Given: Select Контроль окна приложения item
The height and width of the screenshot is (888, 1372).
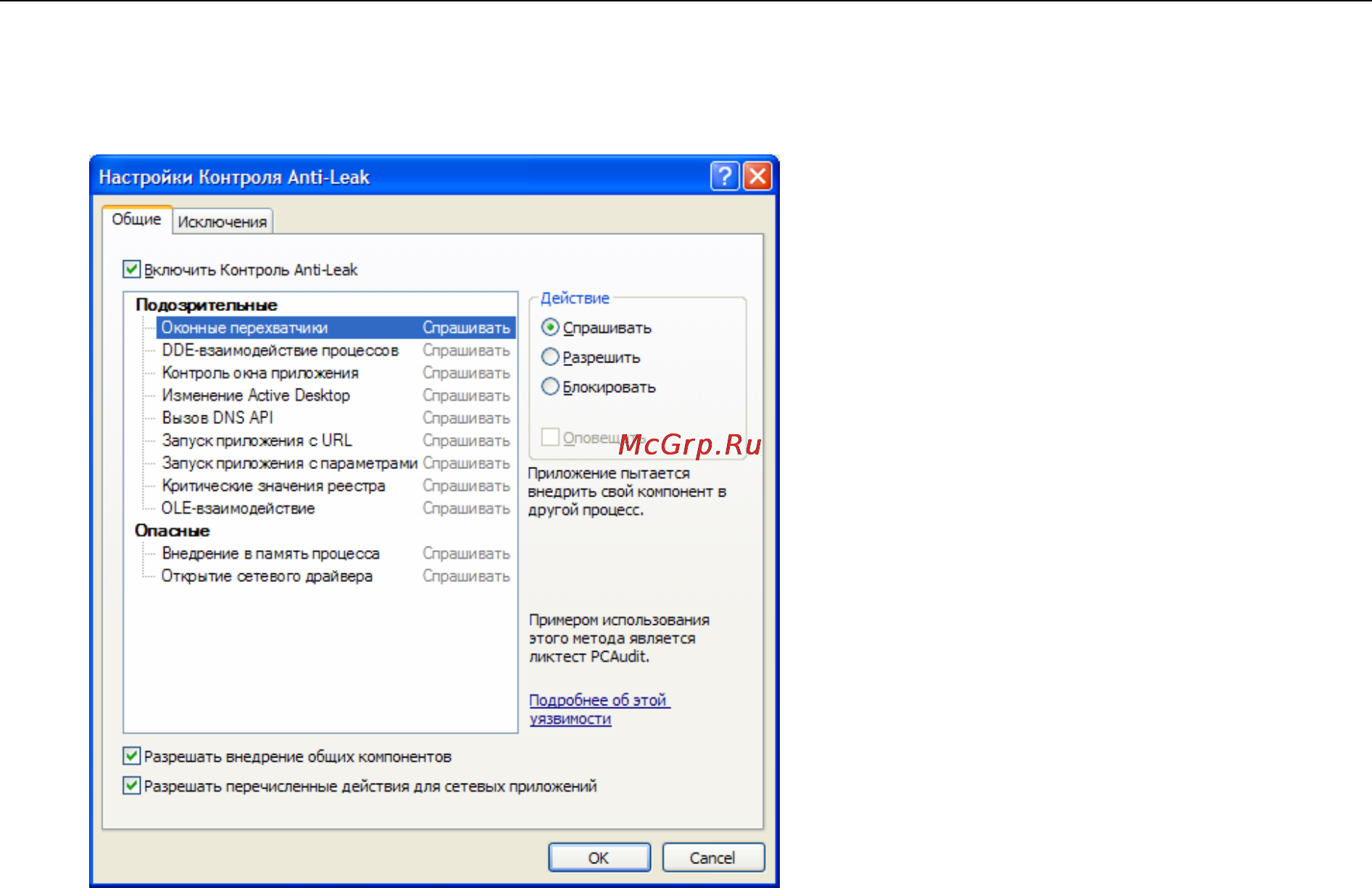Looking at the screenshot, I should [260, 373].
